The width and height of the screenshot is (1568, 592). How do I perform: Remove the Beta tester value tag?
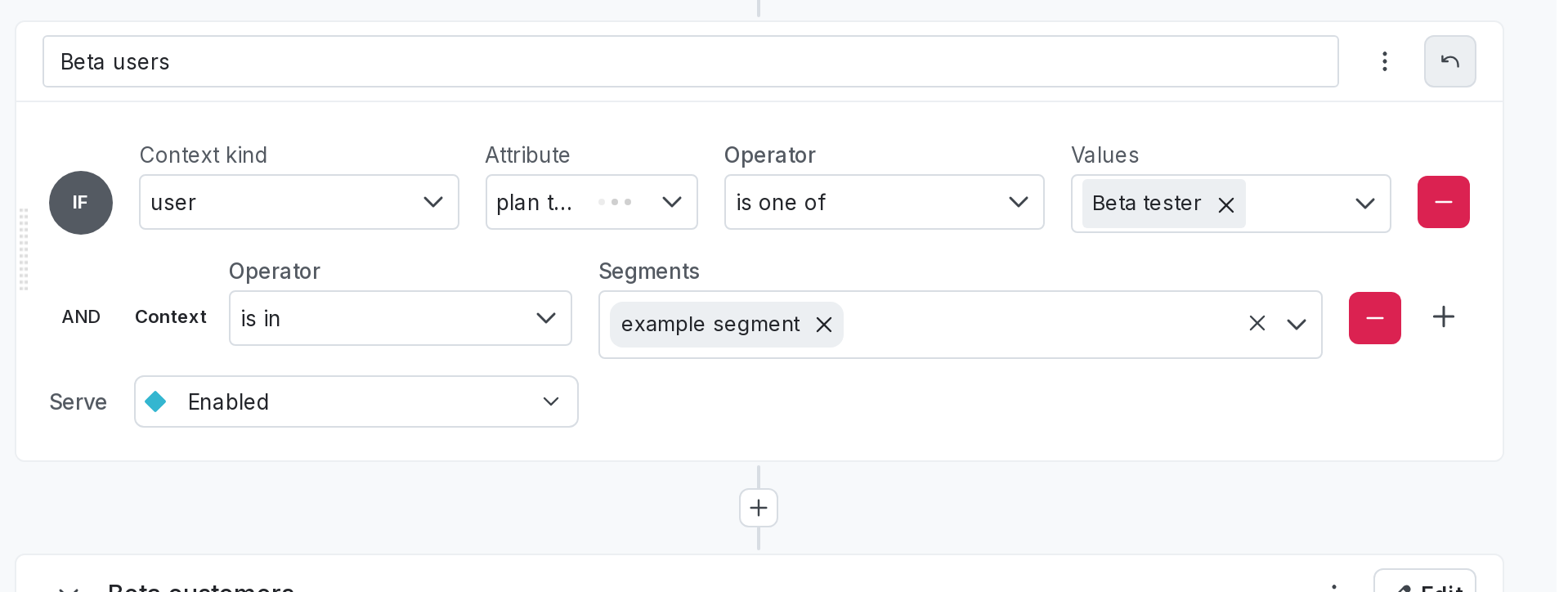1225,204
